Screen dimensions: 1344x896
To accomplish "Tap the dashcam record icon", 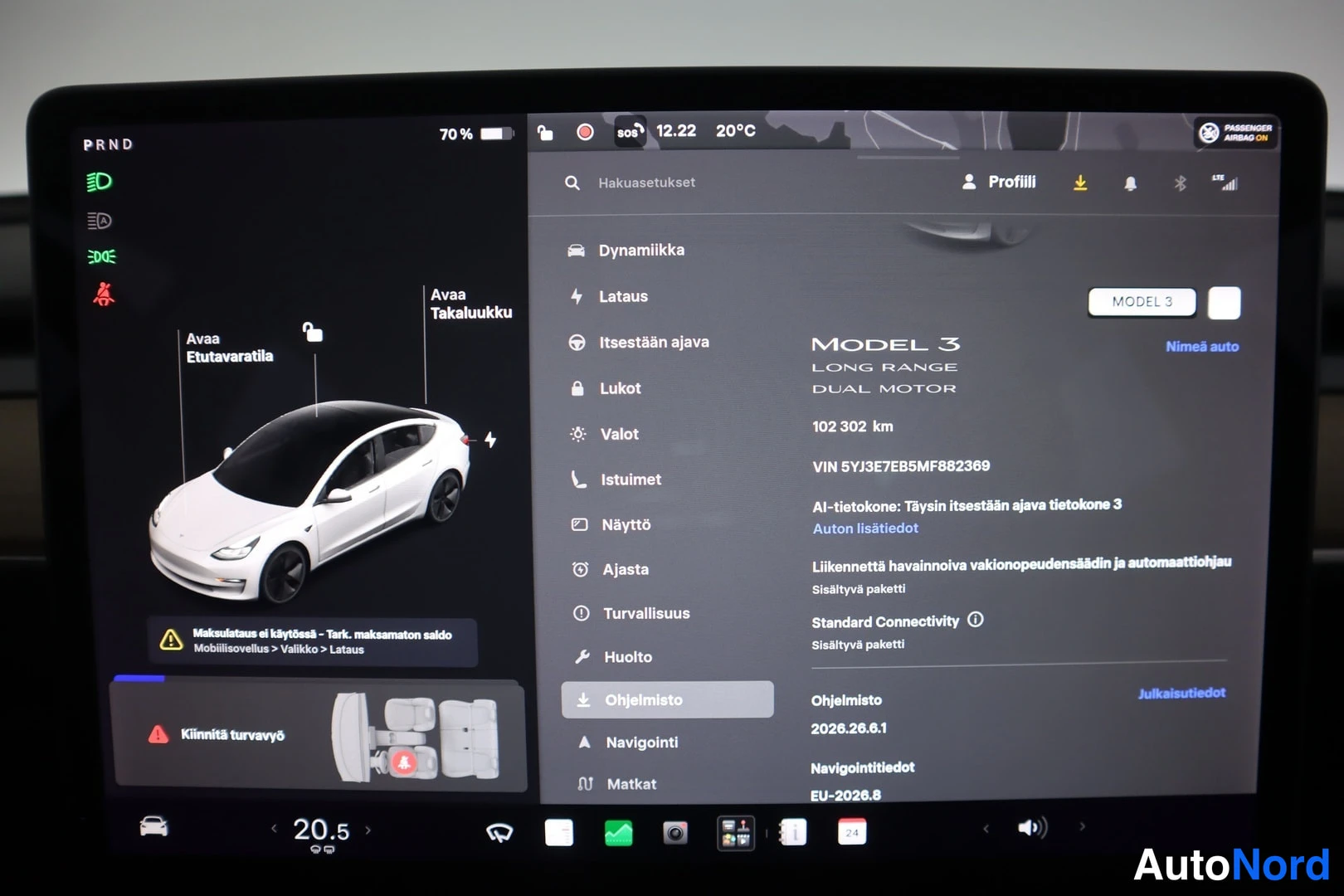I will pos(585,132).
